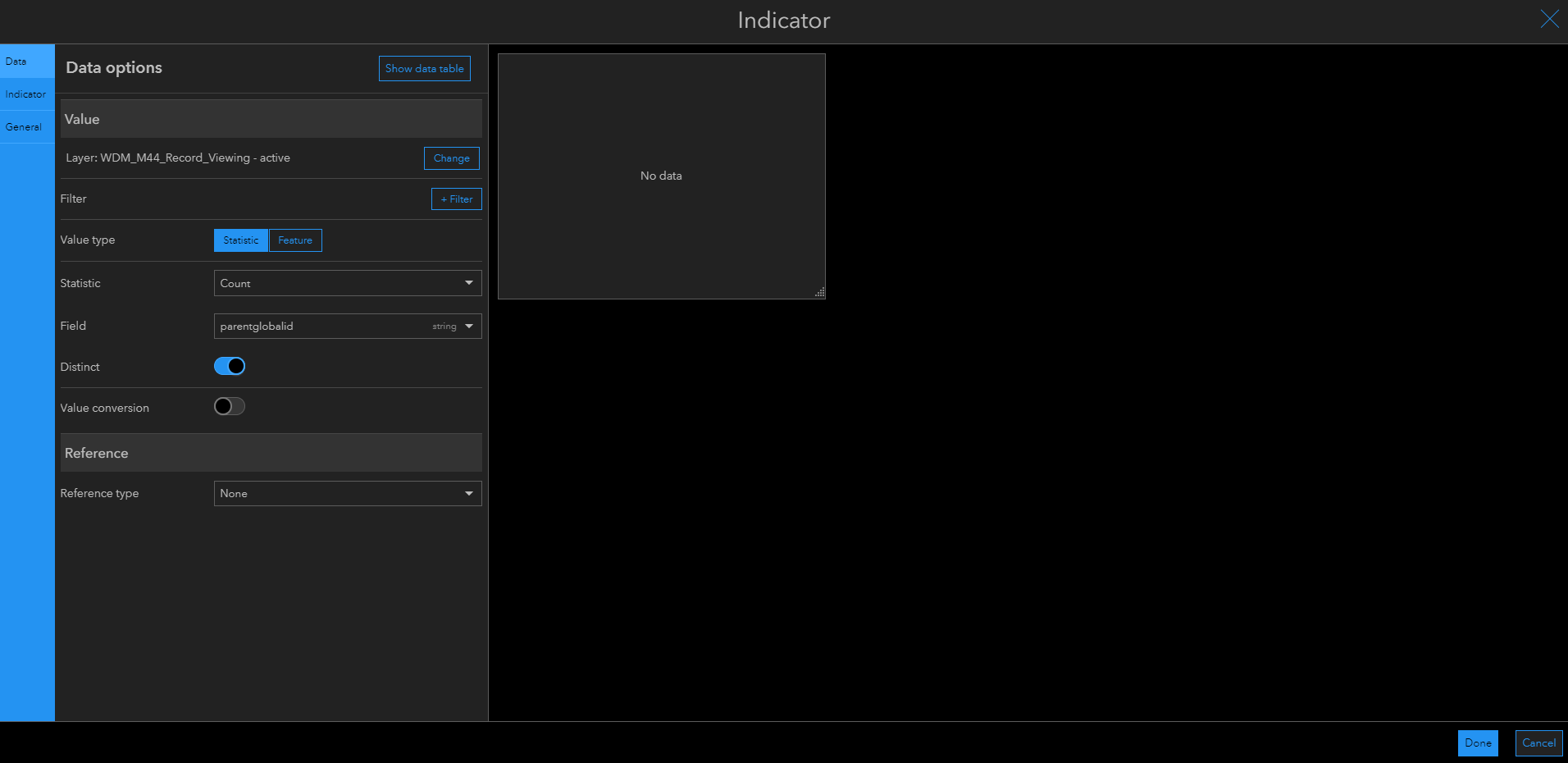Click the No data indicator preview
The height and width of the screenshot is (763, 1568).
[662, 176]
